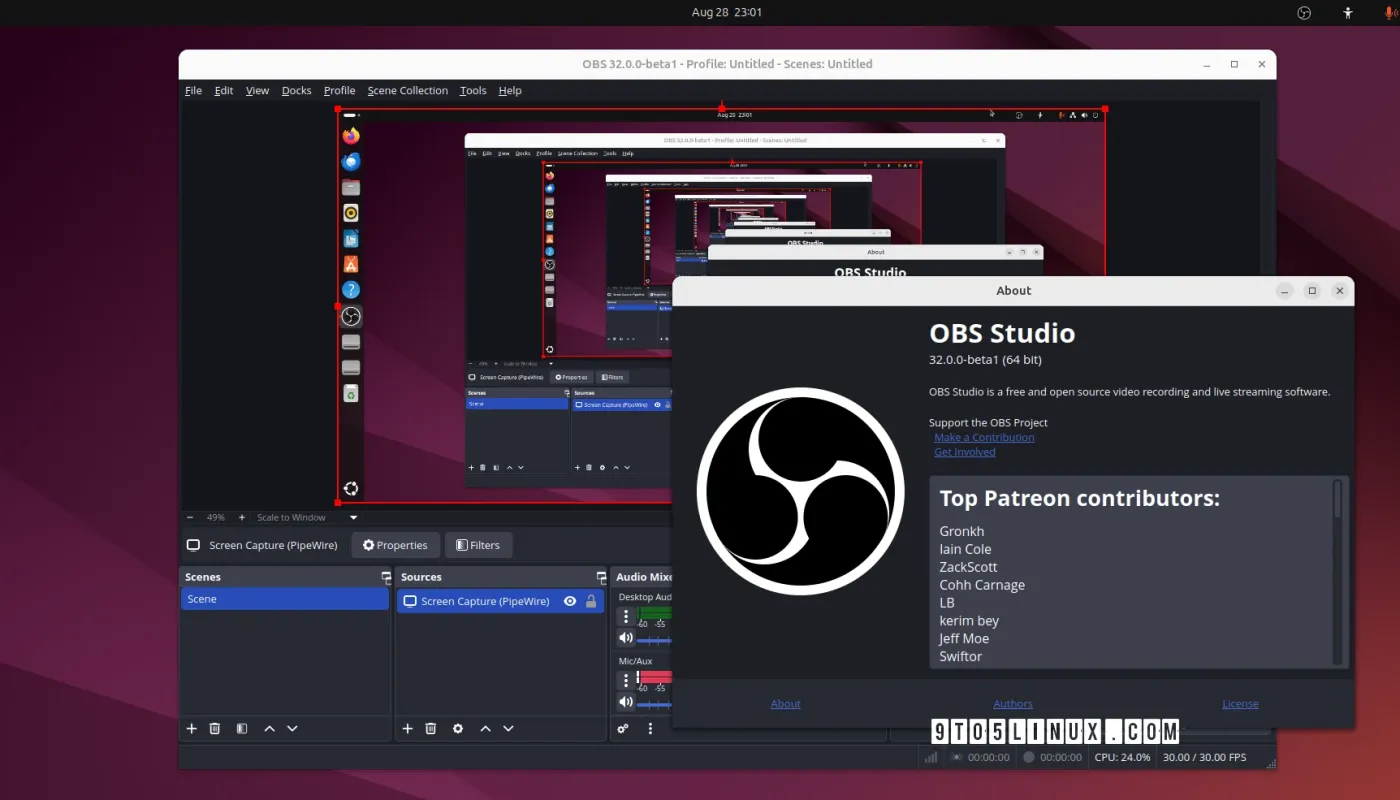The height and width of the screenshot is (800, 1400).
Task: Open the Scene Collection menu
Action: click(x=407, y=90)
